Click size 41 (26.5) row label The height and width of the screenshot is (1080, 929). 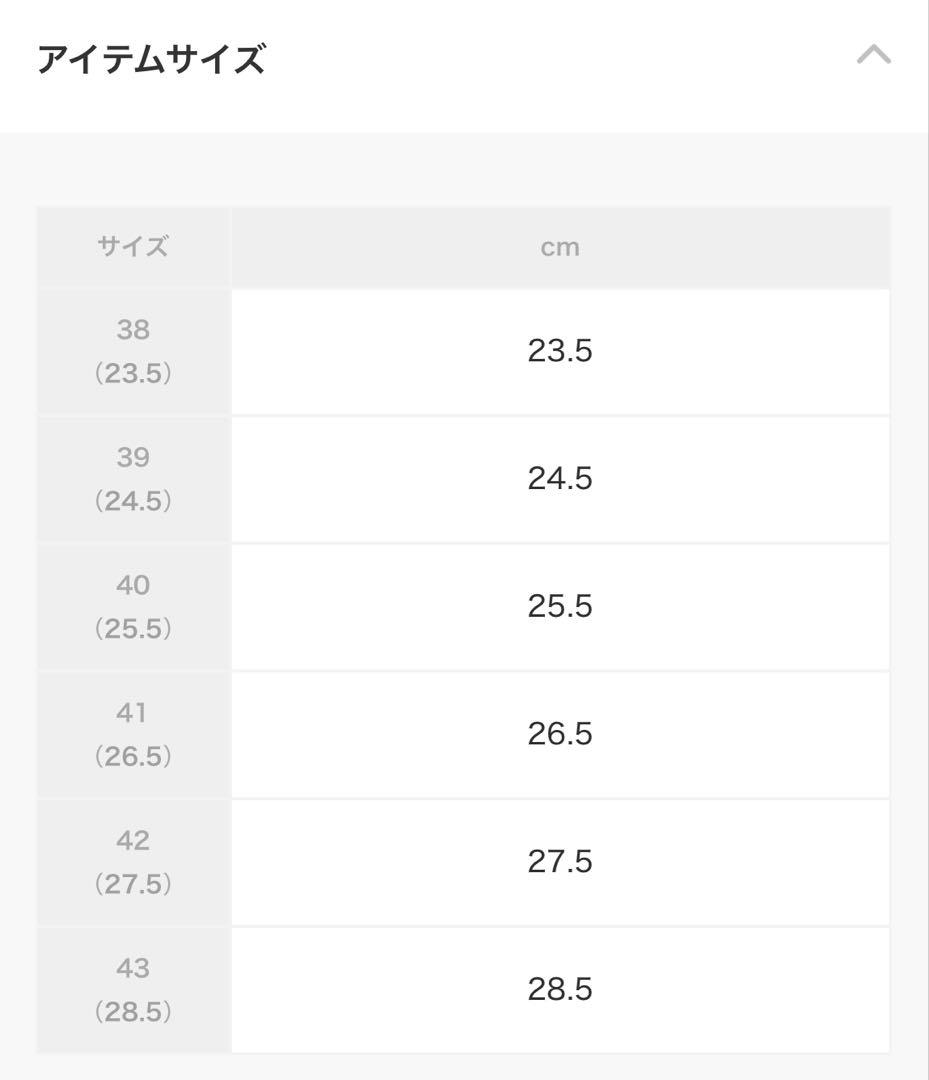coord(134,734)
